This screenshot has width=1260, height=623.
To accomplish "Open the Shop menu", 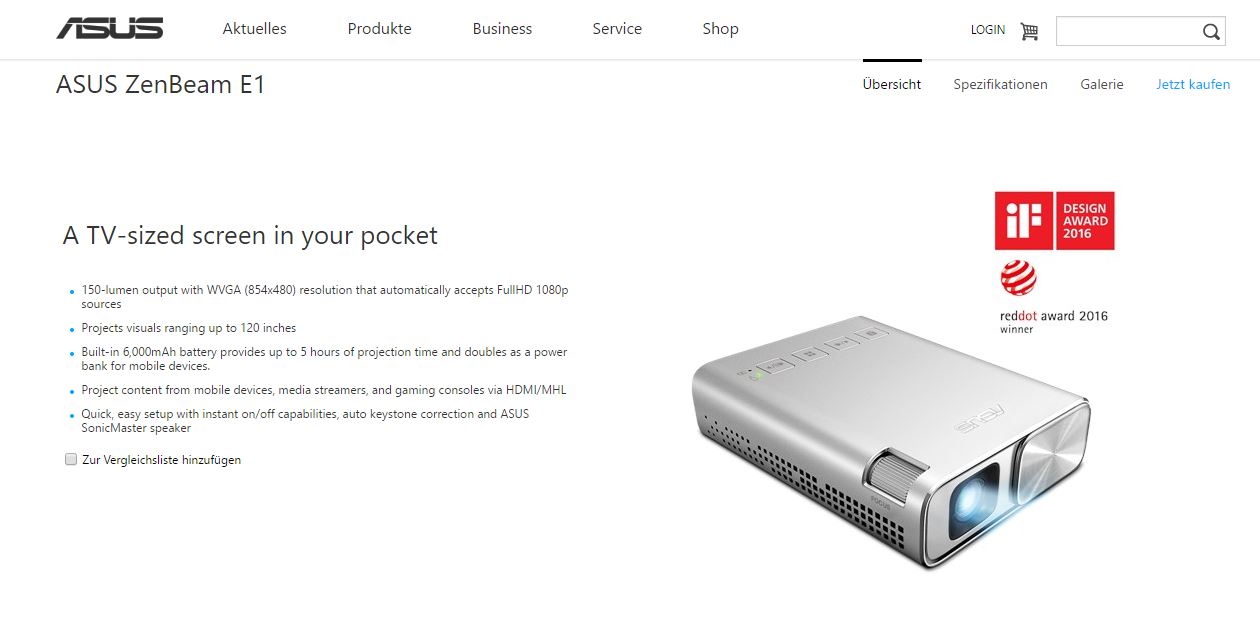I will click(x=720, y=29).
